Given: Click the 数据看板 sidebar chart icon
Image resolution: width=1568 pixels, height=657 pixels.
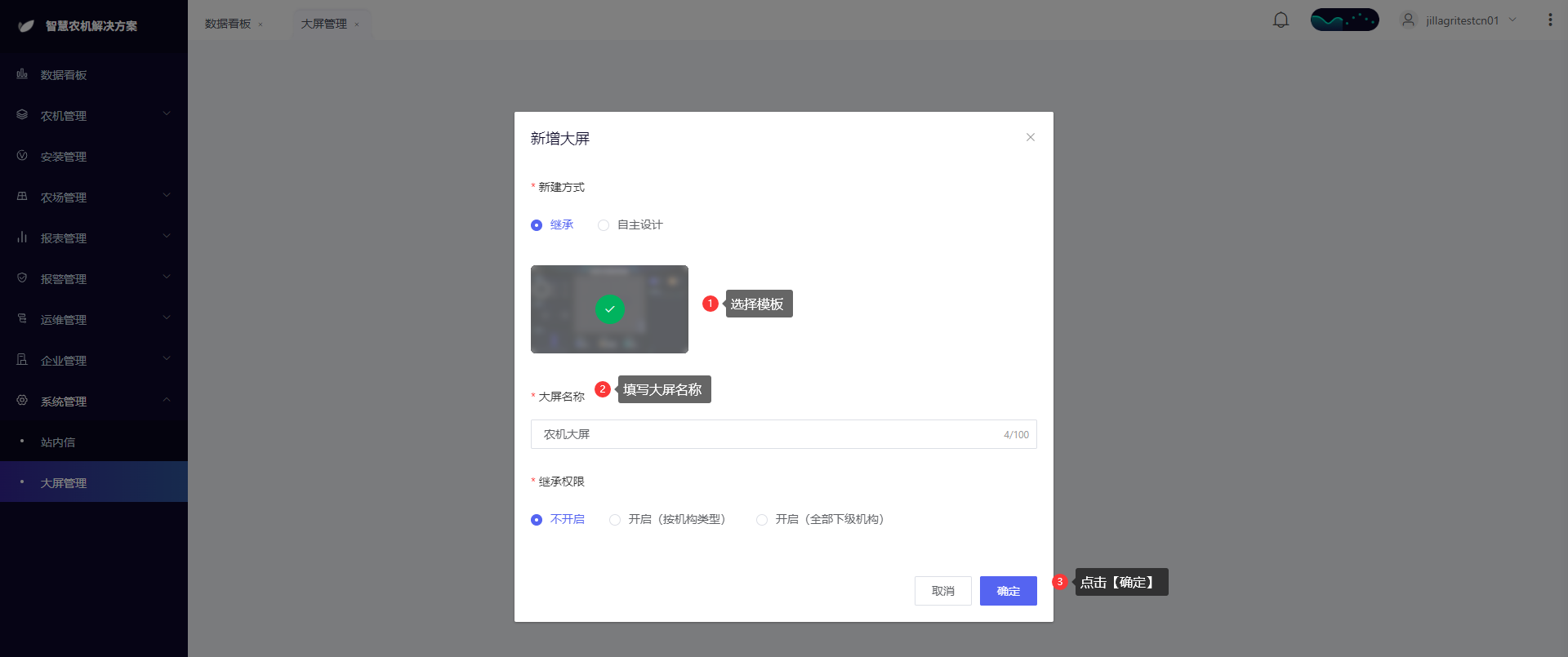Looking at the screenshot, I should point(22,74).
